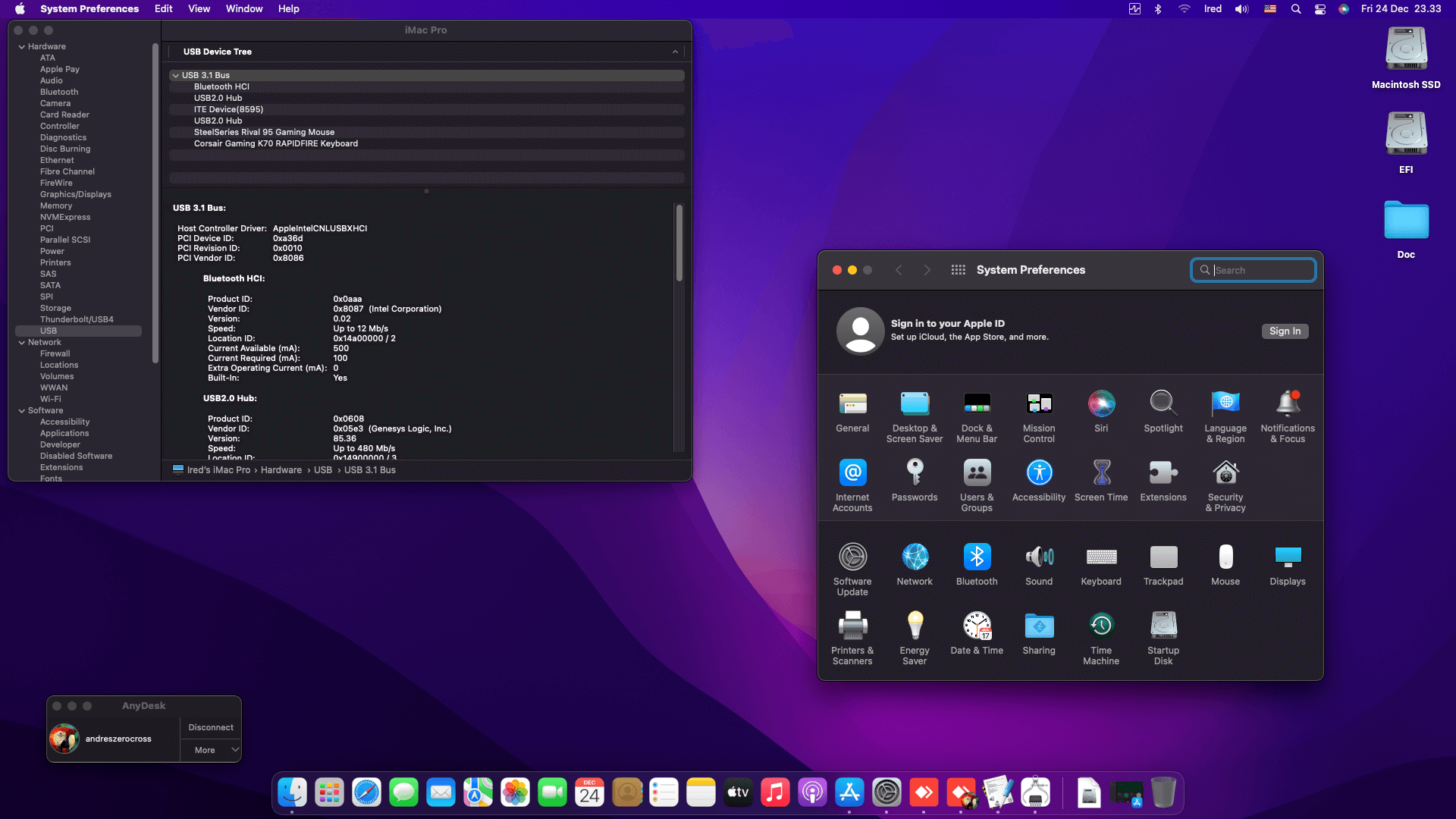Open the System Preferences app menu

[x=89, y=9]
